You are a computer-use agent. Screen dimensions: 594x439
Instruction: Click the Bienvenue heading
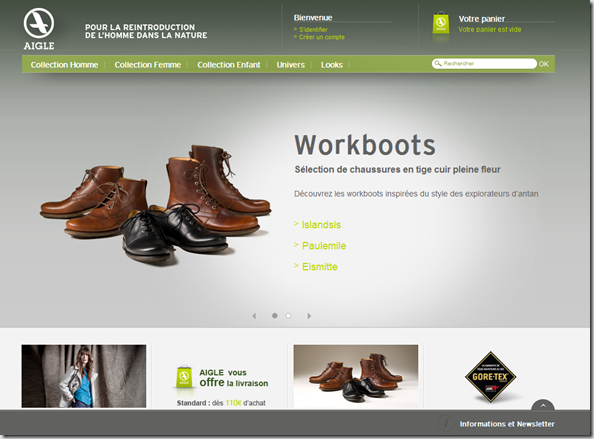point(313,17)
